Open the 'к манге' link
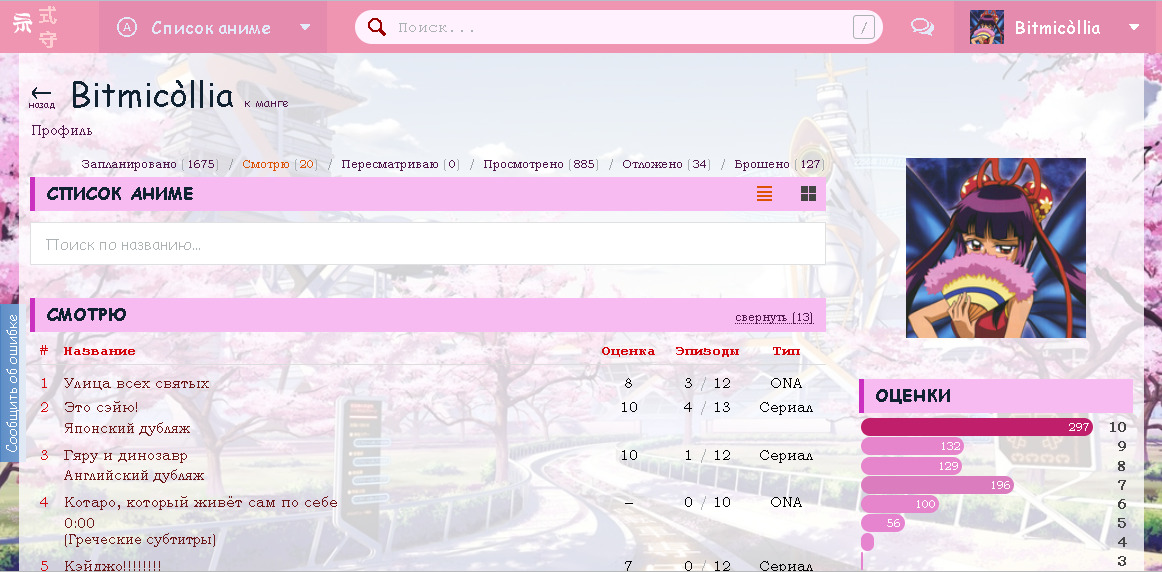 (266, 103)
